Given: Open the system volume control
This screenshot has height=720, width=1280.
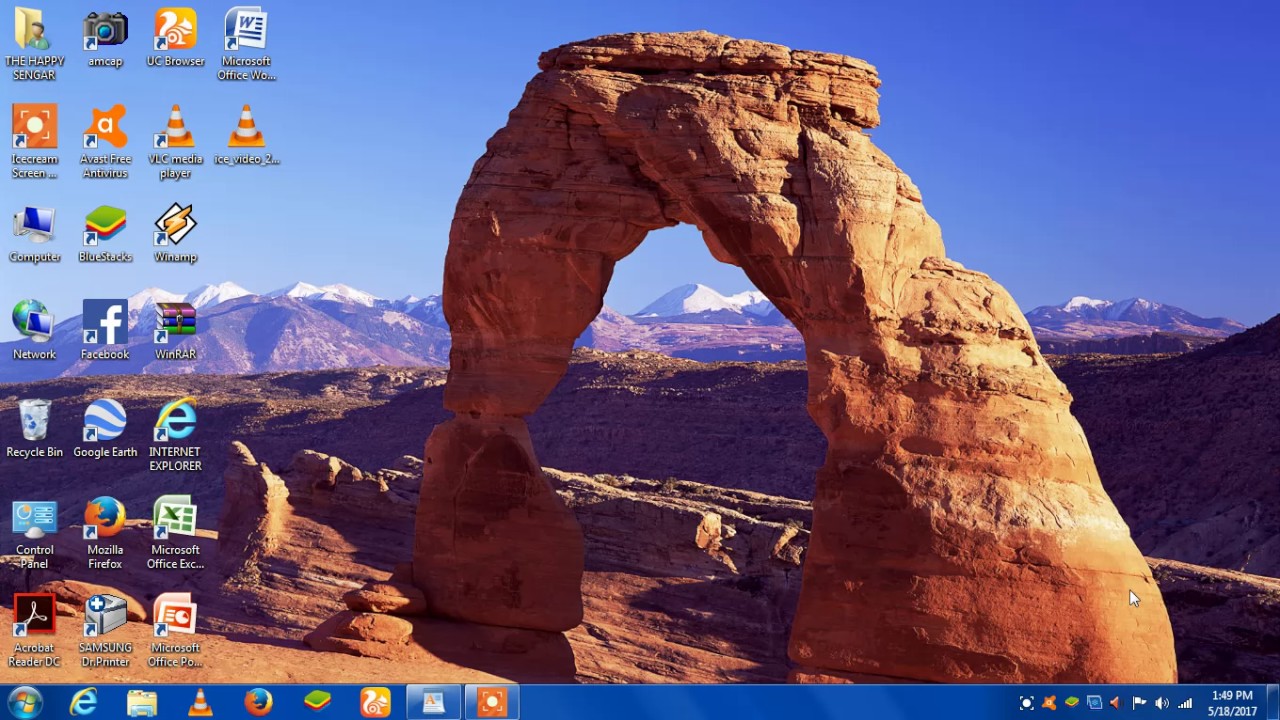Looking at the screenshot, I should pyautogui.click(x=1162, y=703).
